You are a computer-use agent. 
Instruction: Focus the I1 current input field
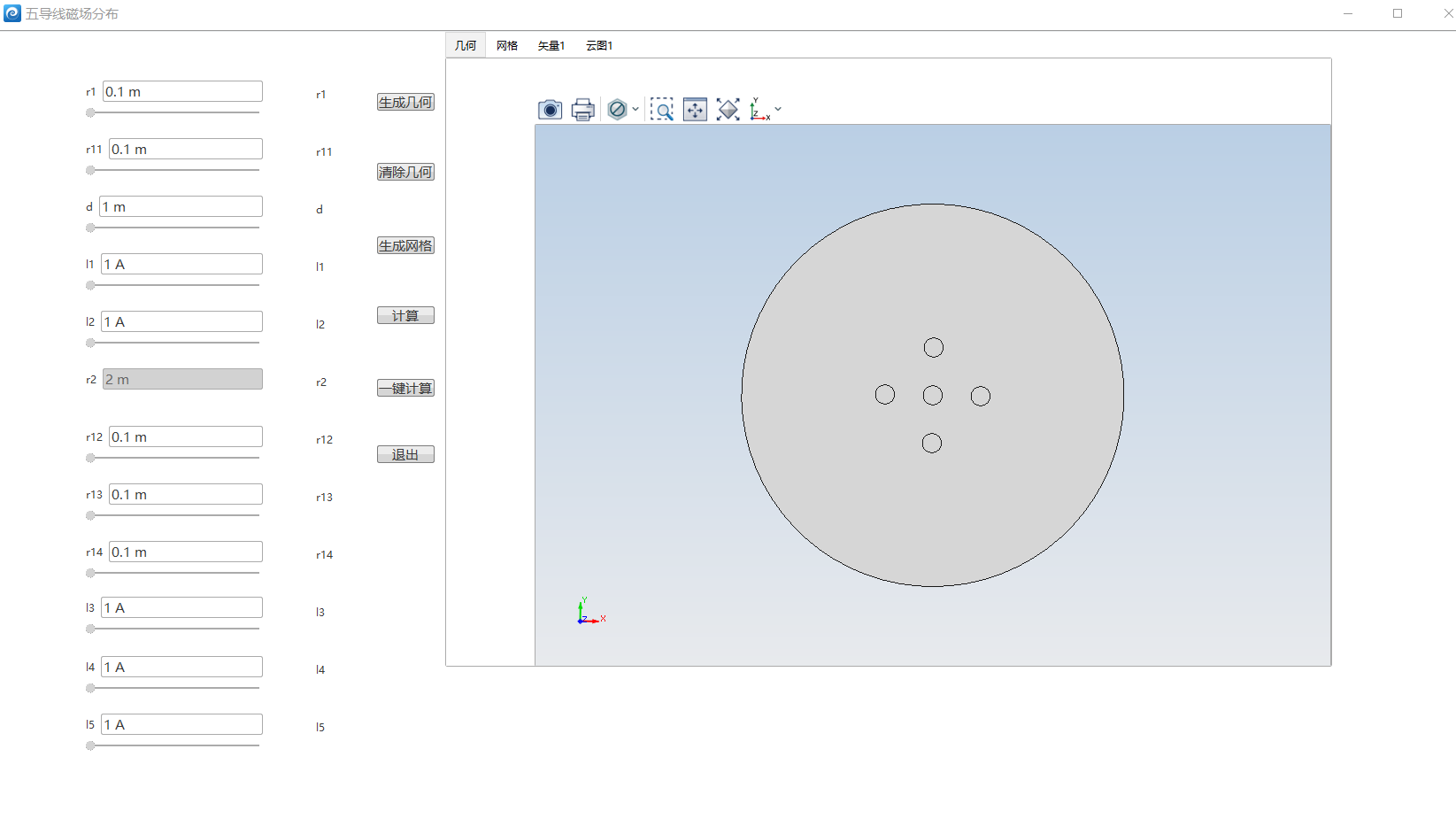point(181,264)
